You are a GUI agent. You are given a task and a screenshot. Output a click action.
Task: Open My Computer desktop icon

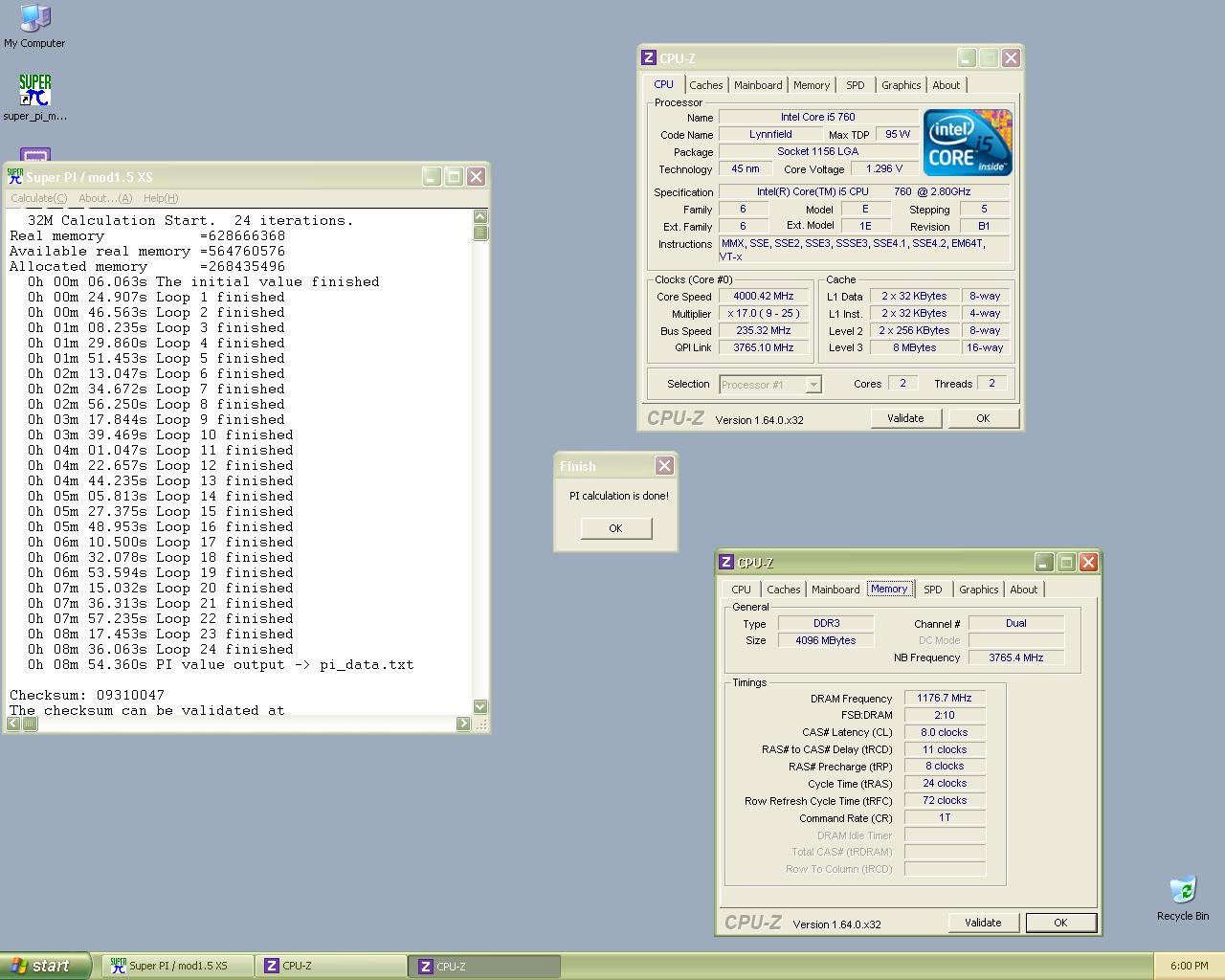tap(34, 26)
